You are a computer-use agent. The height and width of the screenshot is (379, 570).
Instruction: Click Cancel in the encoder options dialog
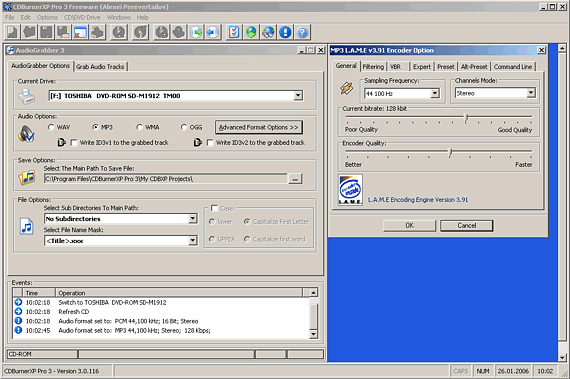click(x=466, y=226)
